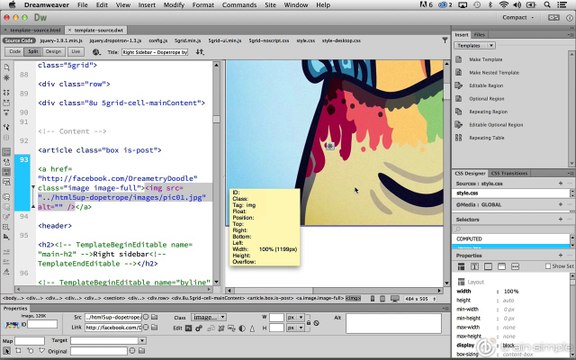Select the circle hotspot tool

coord(30,351)
